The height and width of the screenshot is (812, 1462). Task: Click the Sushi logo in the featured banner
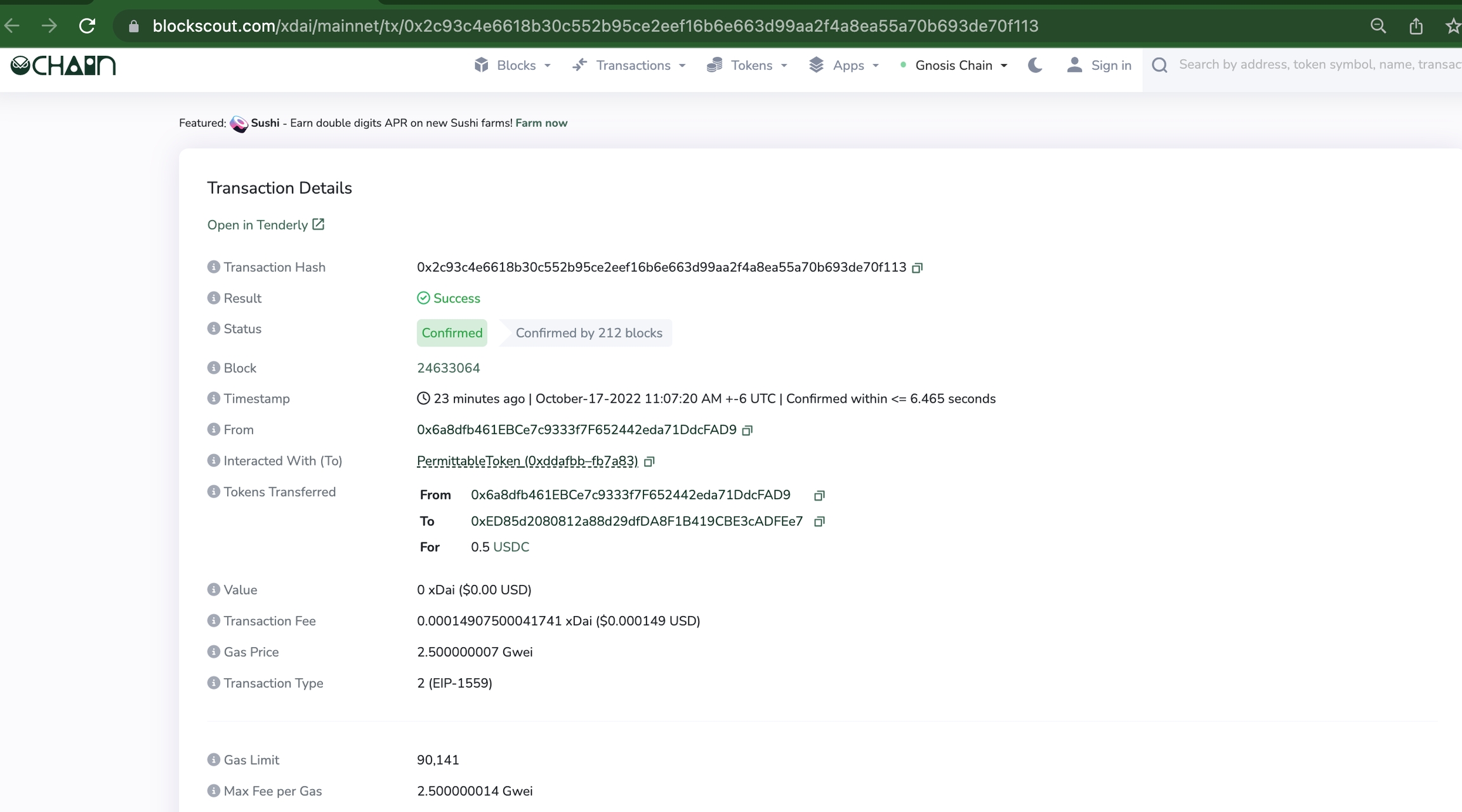click(x=239, y=124)
